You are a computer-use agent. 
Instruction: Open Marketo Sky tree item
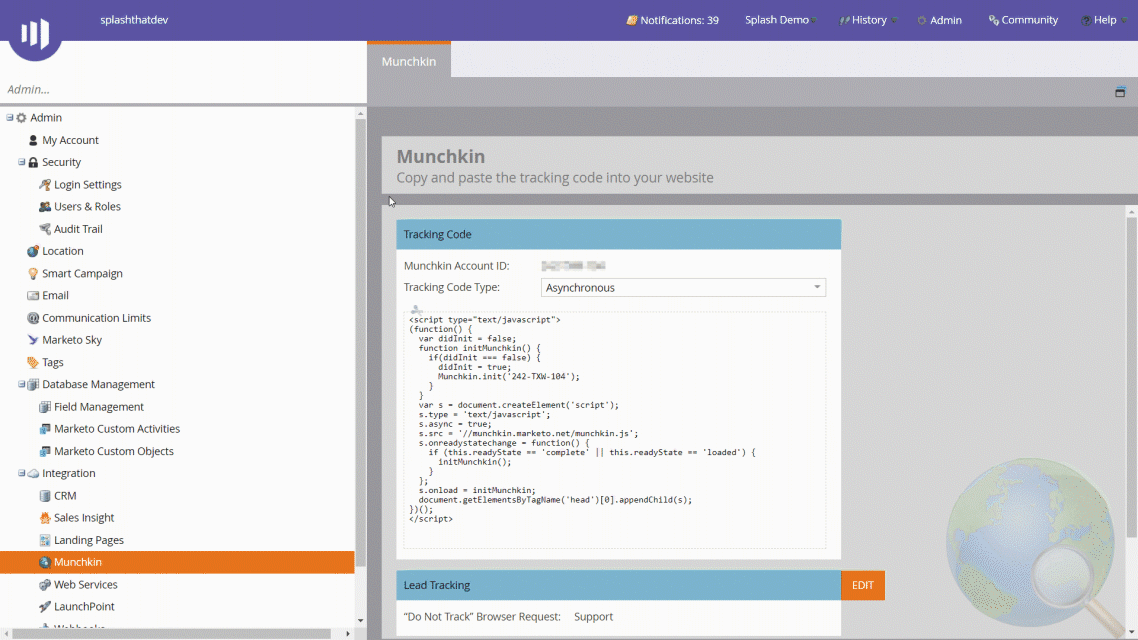[72, 340]
